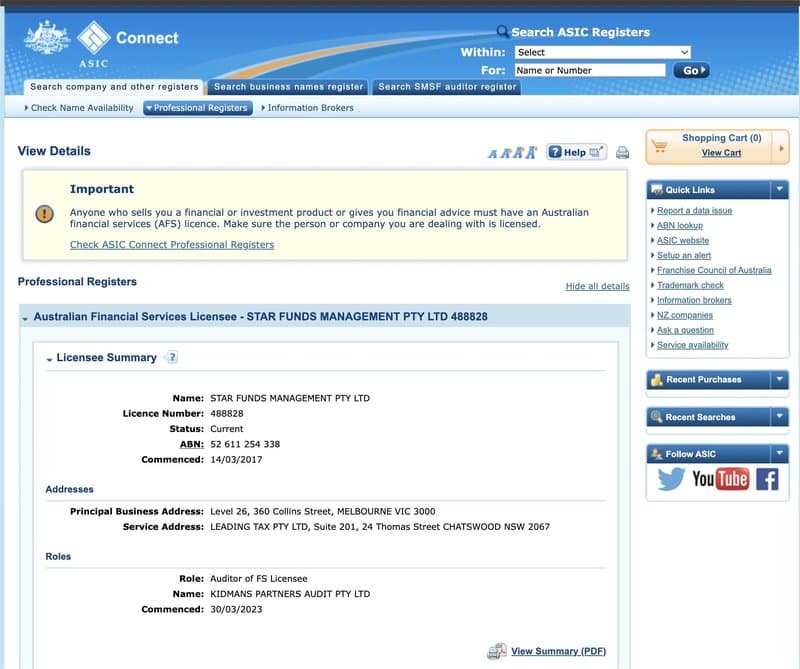Open the Ask a question link

coord(685,330)
